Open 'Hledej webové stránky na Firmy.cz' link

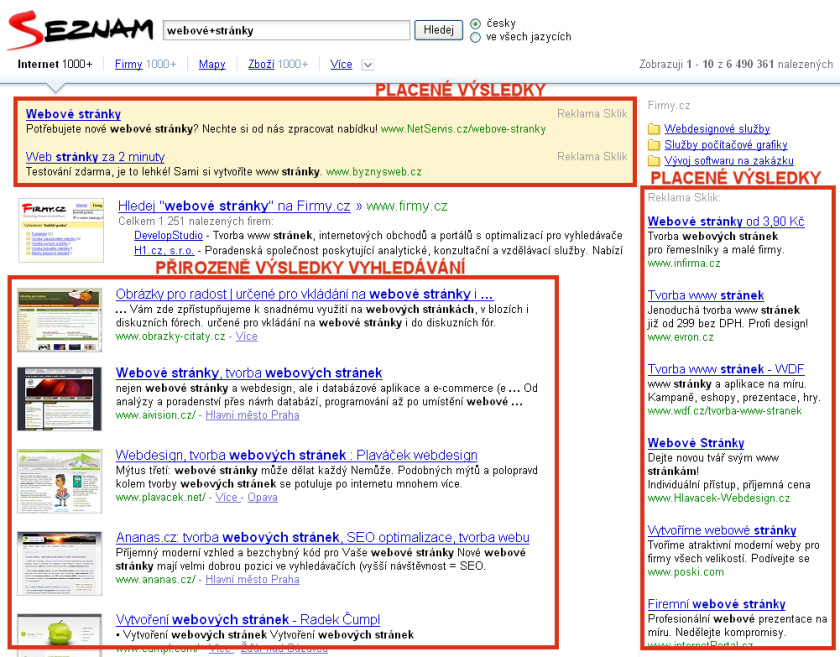pos(234,206)
